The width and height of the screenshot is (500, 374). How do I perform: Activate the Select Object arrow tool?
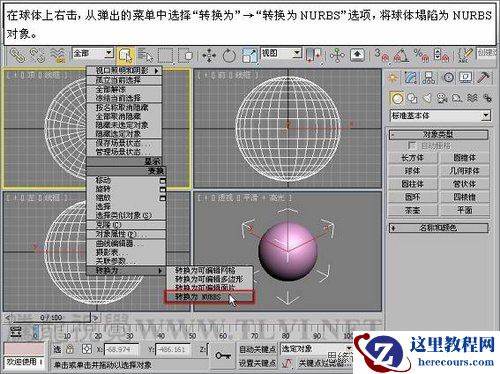coord(125,56)
